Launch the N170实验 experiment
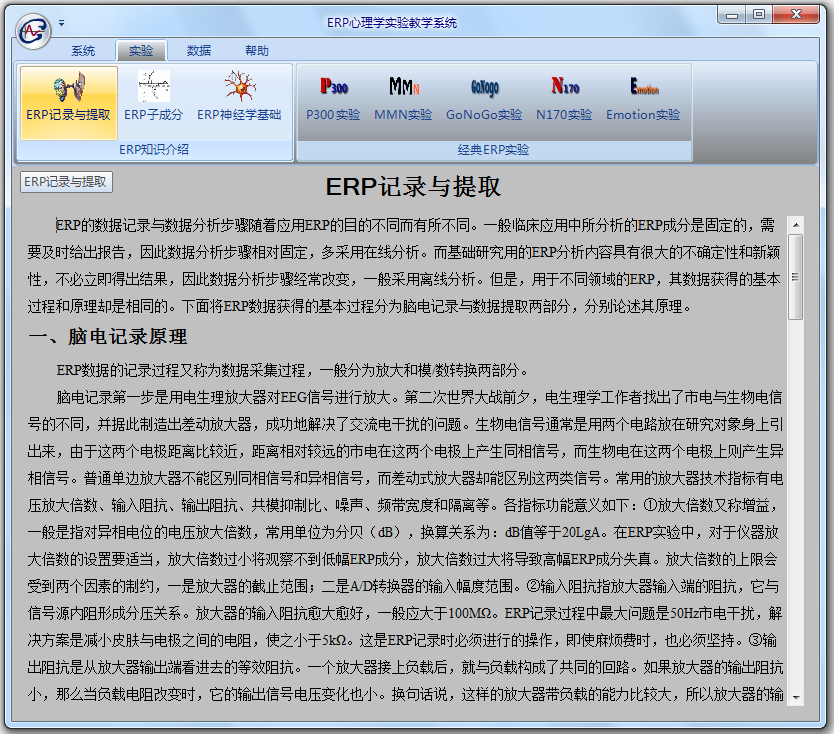Screen dimensions: 834x734 tap(564, 101)
